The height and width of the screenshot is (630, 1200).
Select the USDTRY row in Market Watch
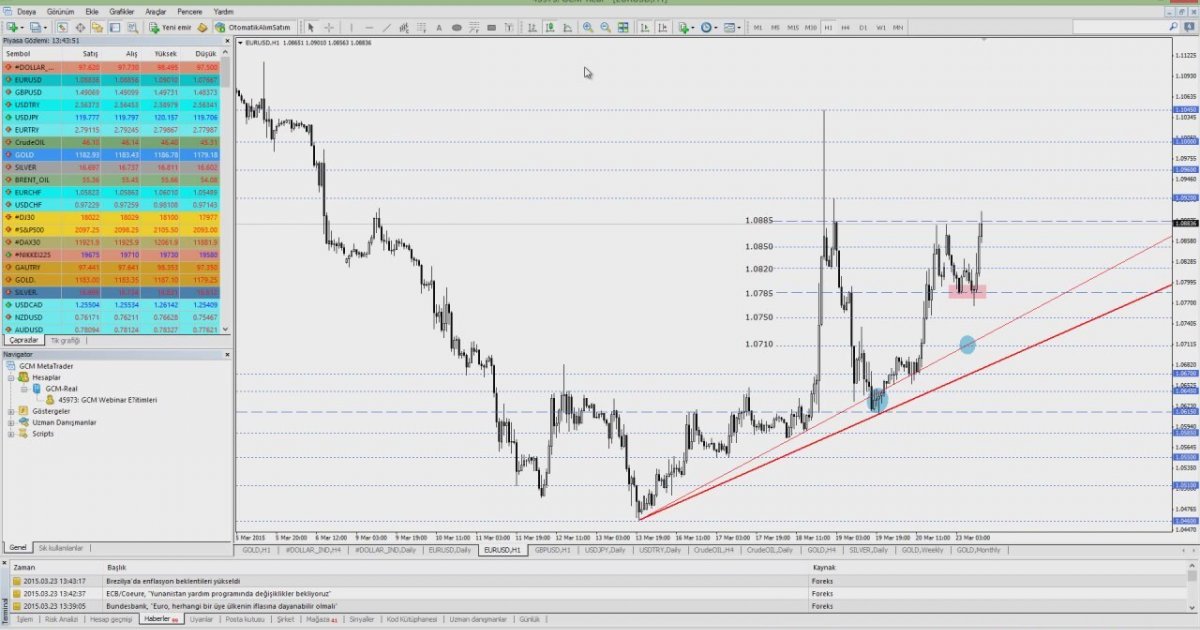110,104
